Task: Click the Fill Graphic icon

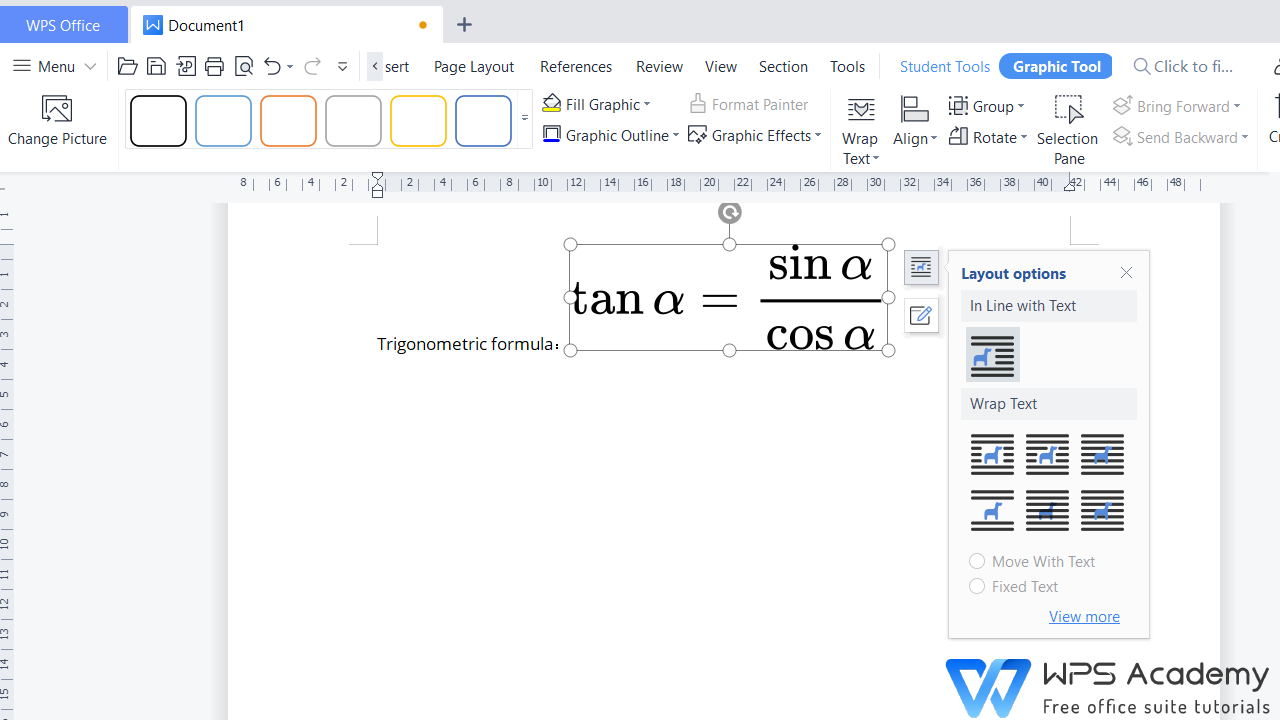Action: [x=552, y=103]
